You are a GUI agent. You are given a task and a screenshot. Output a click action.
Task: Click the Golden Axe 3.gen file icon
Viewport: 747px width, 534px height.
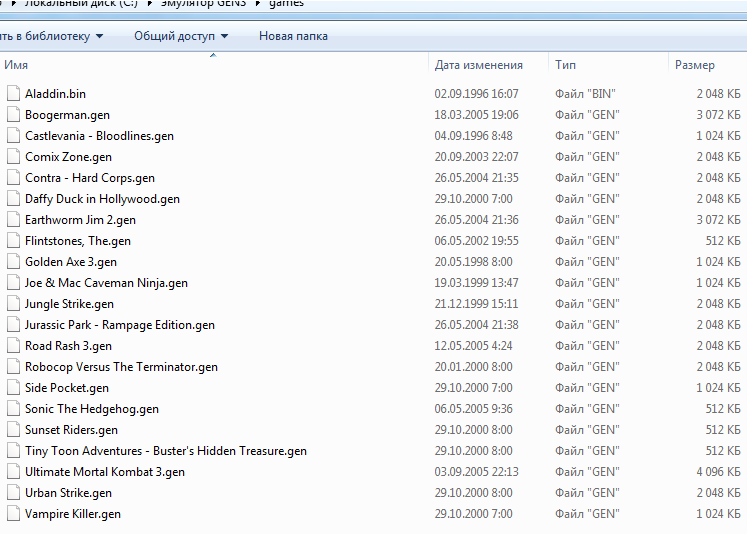tap(13, 262)
